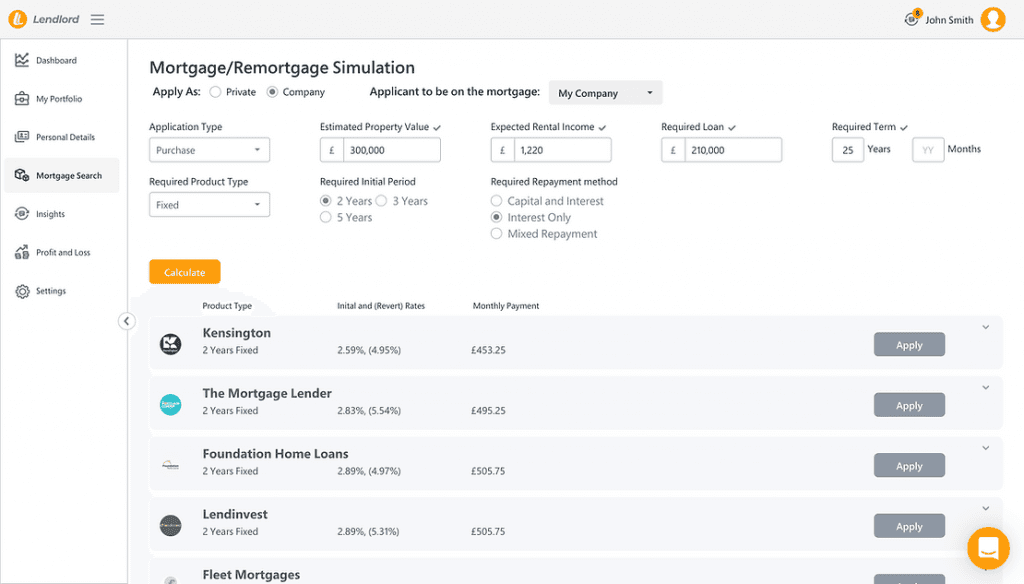The image size is (1024, 584).
Task: Open the notifications icon beside John Smith
Action: pos(912,18)
